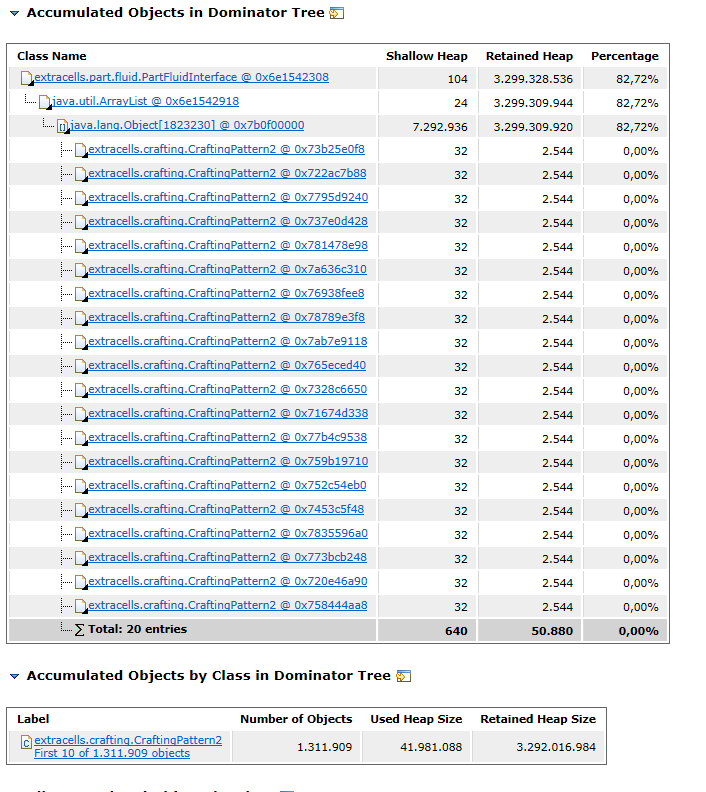Click the object icon beside CraftingPattern2 @ 0x7795d9240

[x=81, y=198]
